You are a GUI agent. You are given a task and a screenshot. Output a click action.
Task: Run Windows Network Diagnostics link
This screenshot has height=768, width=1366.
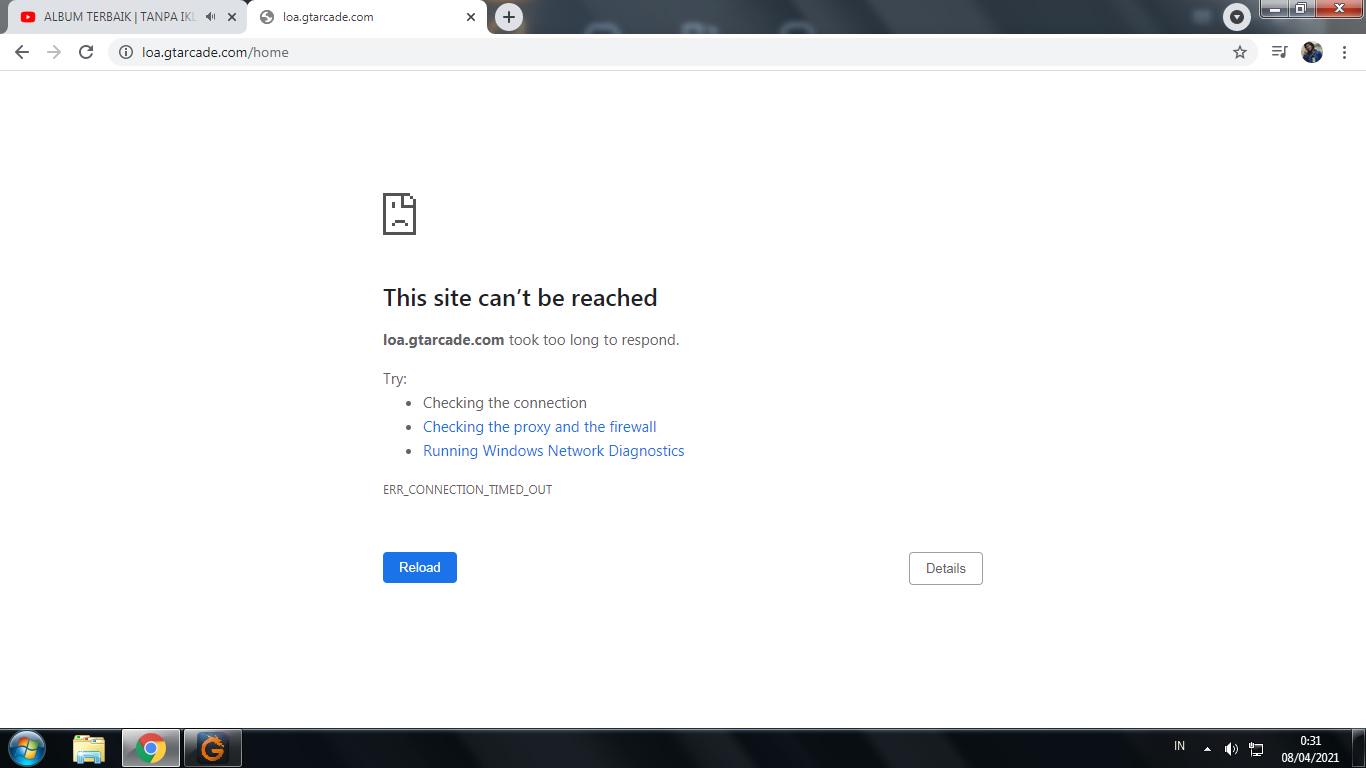pos(554,451)
